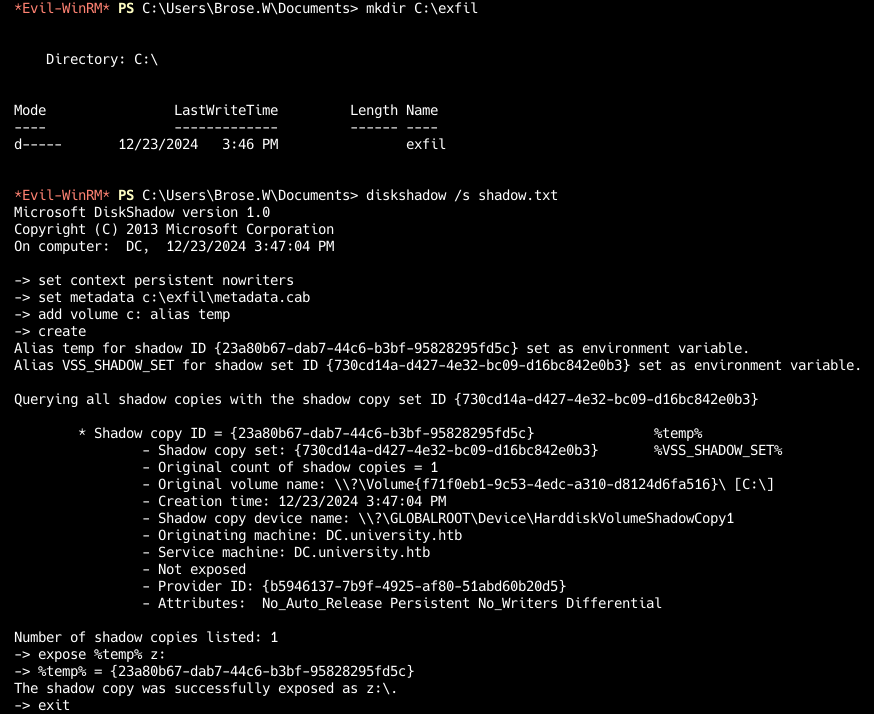This screenshot has width=874, height=714.
Task: Click the 'mkdir C:\exfil' command text
Action: [x=421, y=8]
